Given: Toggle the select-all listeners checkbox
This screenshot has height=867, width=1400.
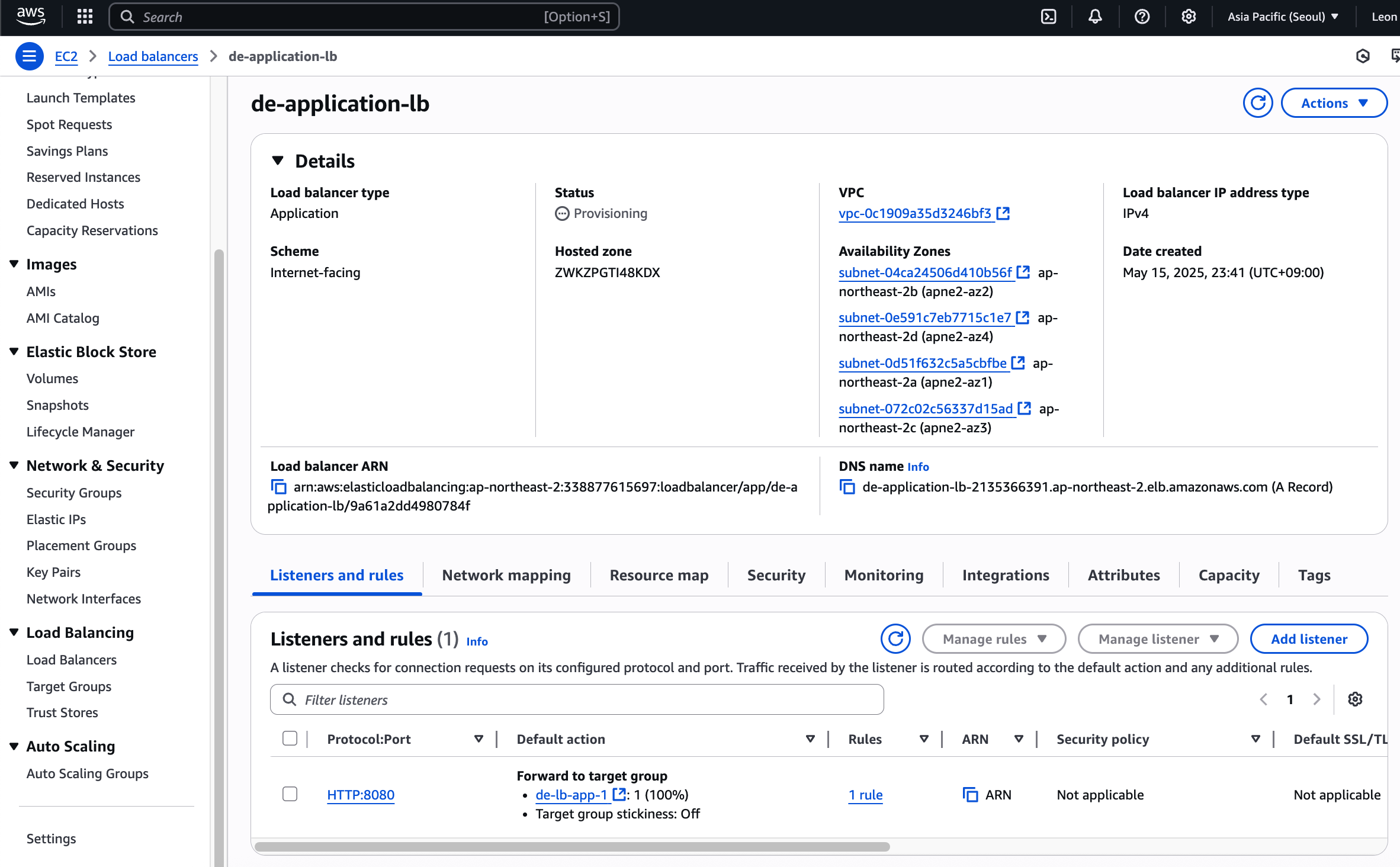Looking at the screenshot, I should pyautogui.click(x=290, y=738).
